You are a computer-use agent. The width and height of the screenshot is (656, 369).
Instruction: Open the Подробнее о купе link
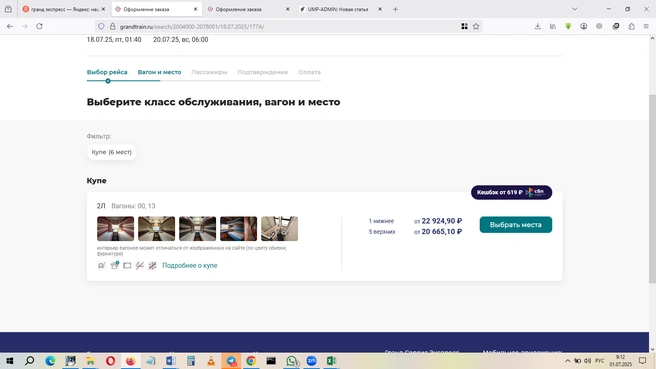coord(190,265)
